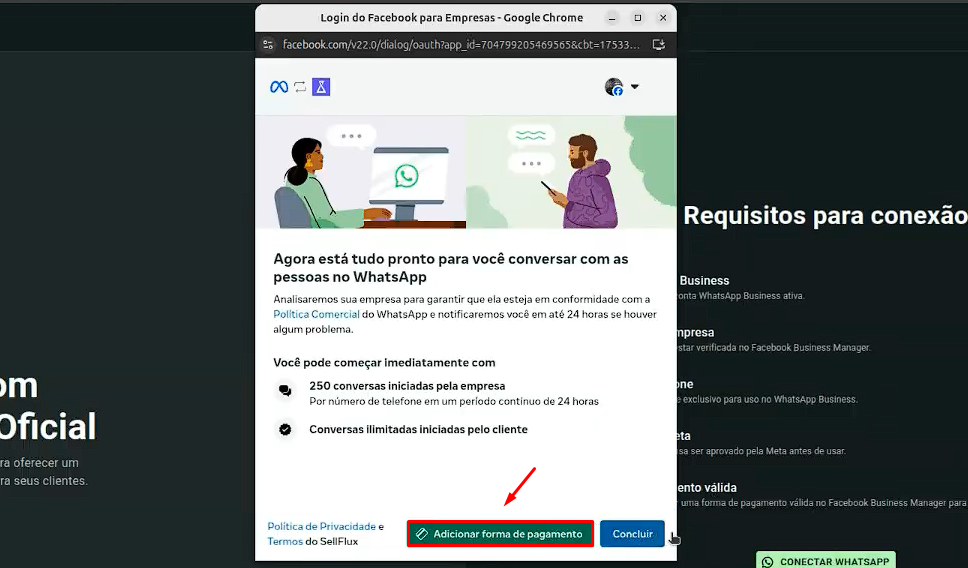
Task: Click the Conectar WhatsApp button
Action: coord(825,561)
